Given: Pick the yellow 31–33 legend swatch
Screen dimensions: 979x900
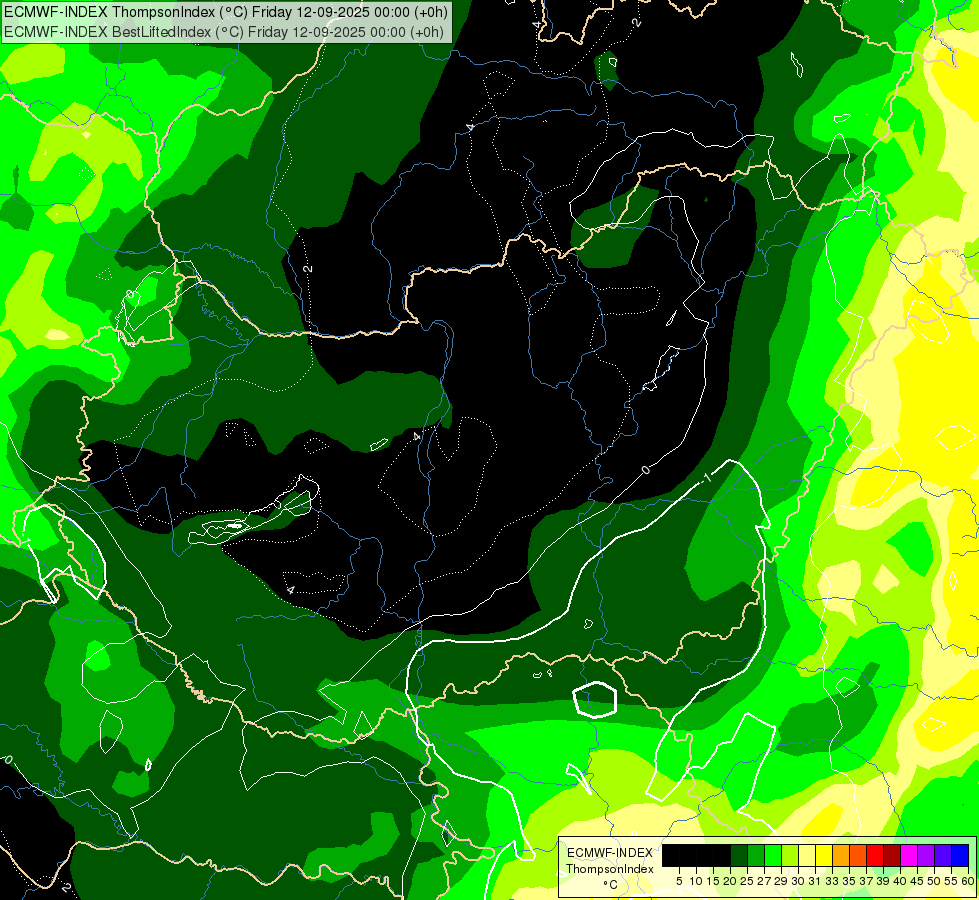Looking at the screenshot, I should [824, 855].
